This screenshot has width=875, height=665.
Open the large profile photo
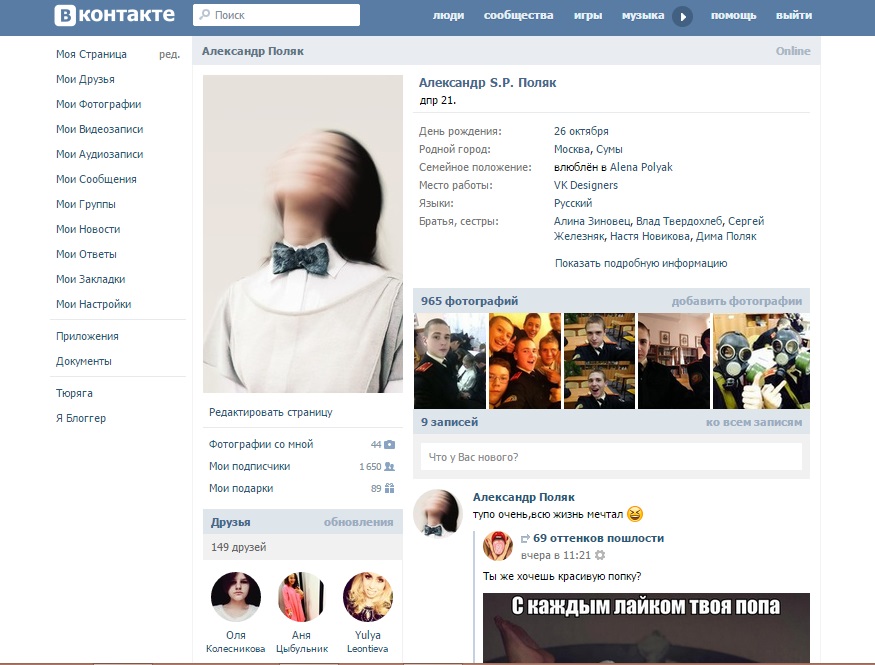click(x=302, y=234)
